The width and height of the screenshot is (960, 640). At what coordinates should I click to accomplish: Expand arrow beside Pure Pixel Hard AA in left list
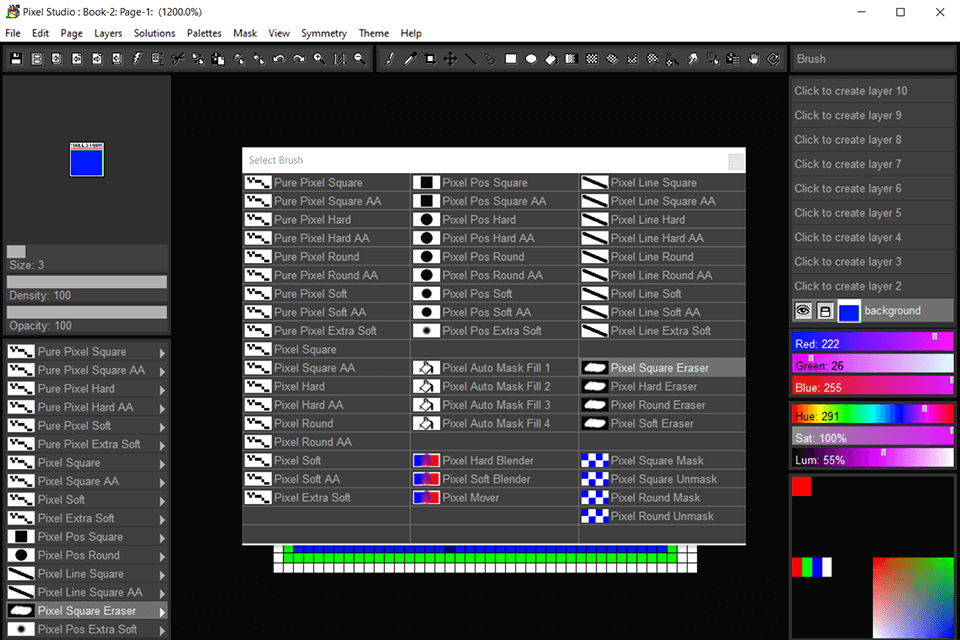tap(162, 408)
